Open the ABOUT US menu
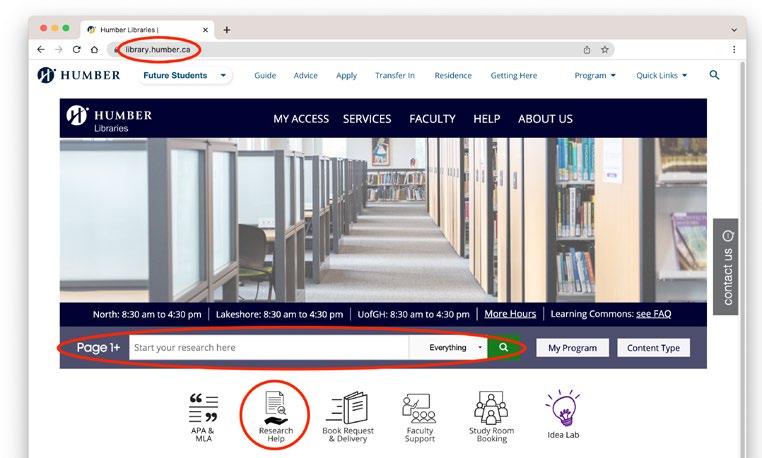Image resolution: width=762 pixels, height=458 pixels. [x=545, y=119]
